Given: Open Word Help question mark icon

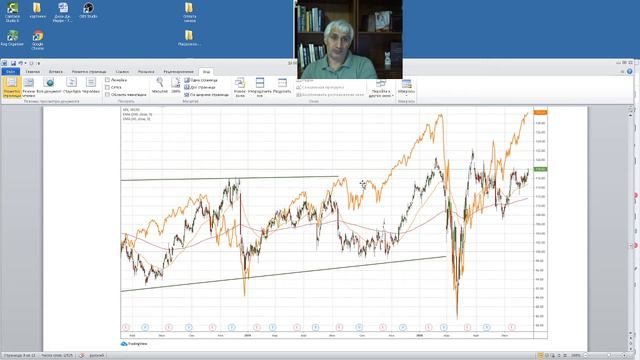Looking at the screenshot, I should (x=629, y=71).
